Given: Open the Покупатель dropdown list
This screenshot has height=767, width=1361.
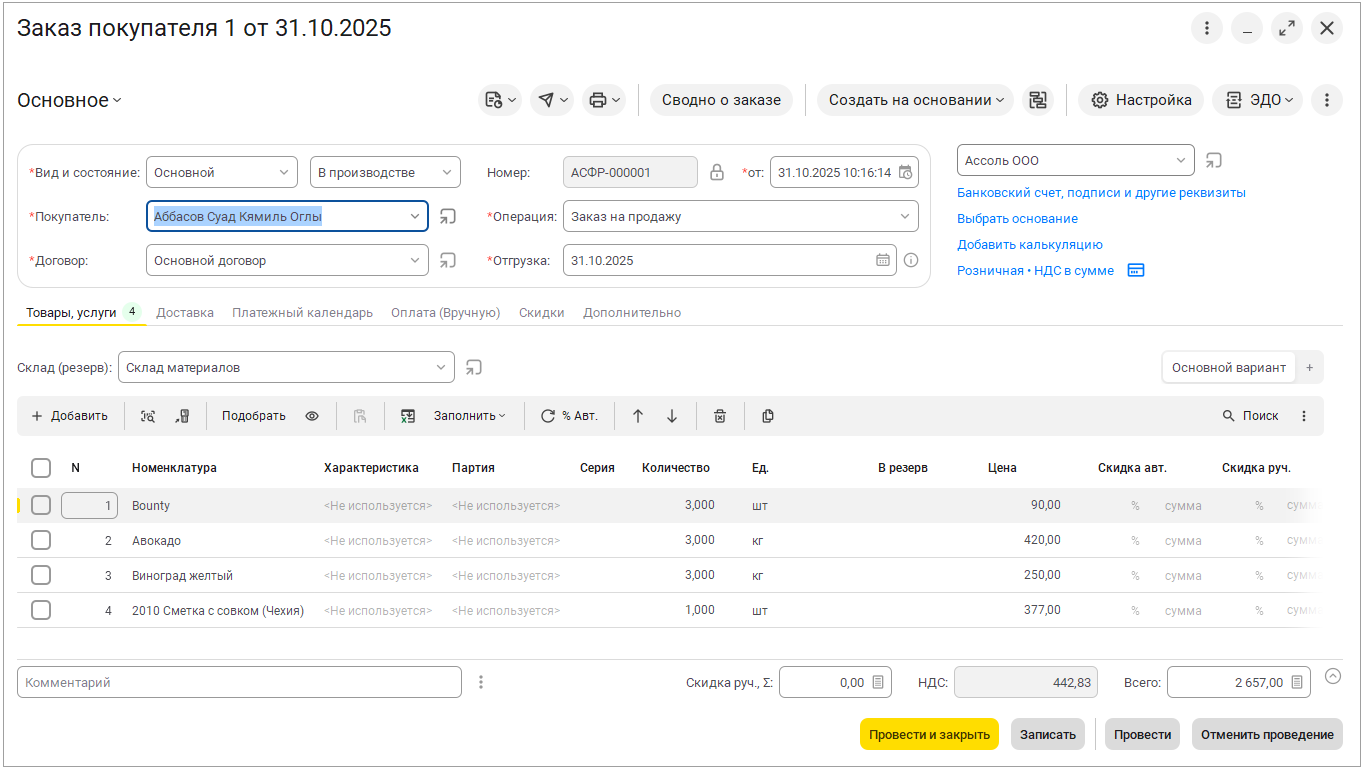Looking at the screenshot, I should click(415, 216).
